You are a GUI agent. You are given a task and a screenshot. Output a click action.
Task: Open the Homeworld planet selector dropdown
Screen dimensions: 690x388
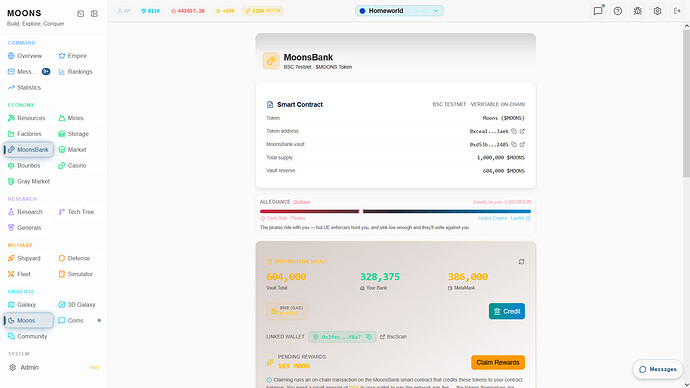(399, 11)
